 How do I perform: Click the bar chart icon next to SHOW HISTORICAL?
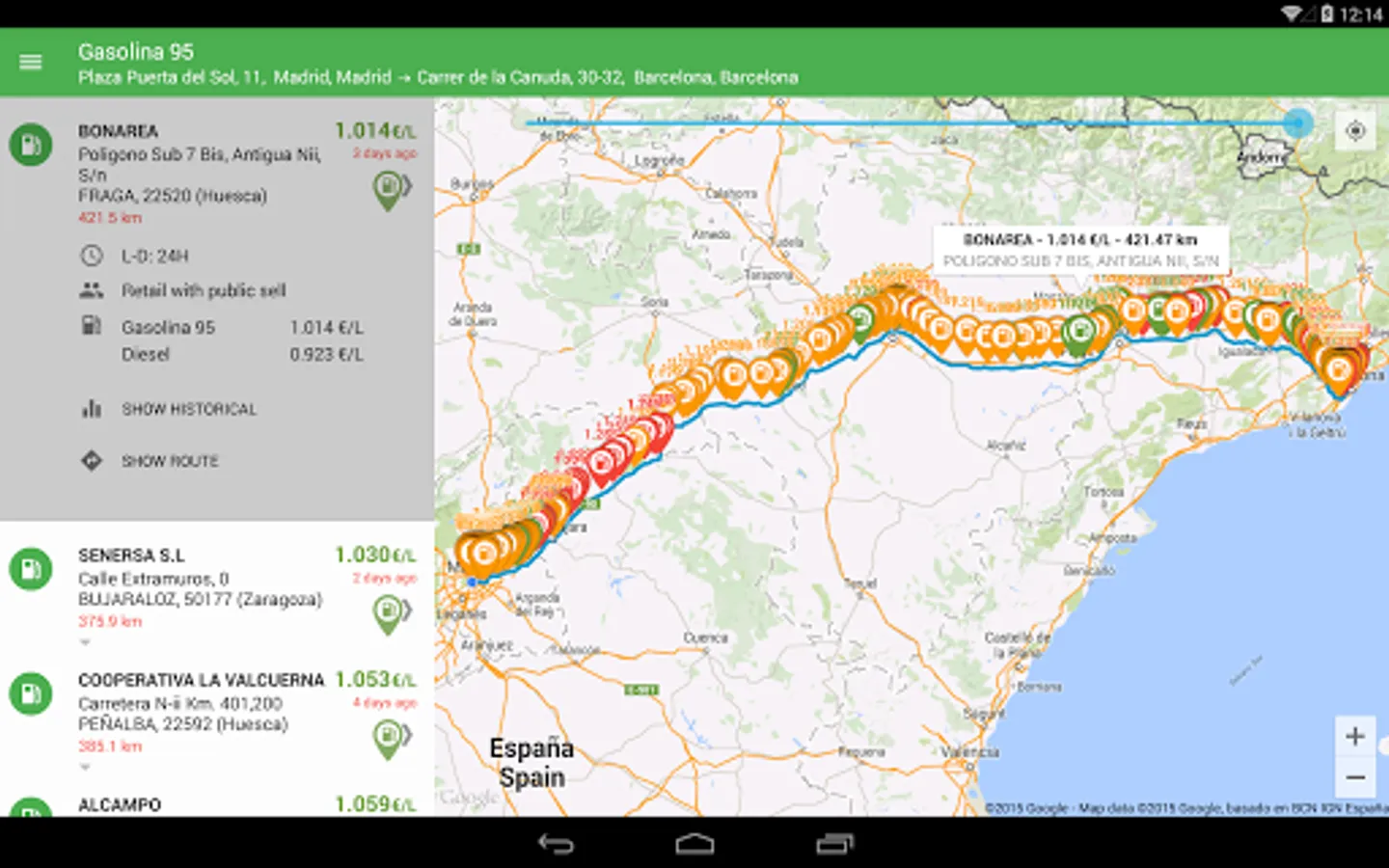[x=92, y=409]
